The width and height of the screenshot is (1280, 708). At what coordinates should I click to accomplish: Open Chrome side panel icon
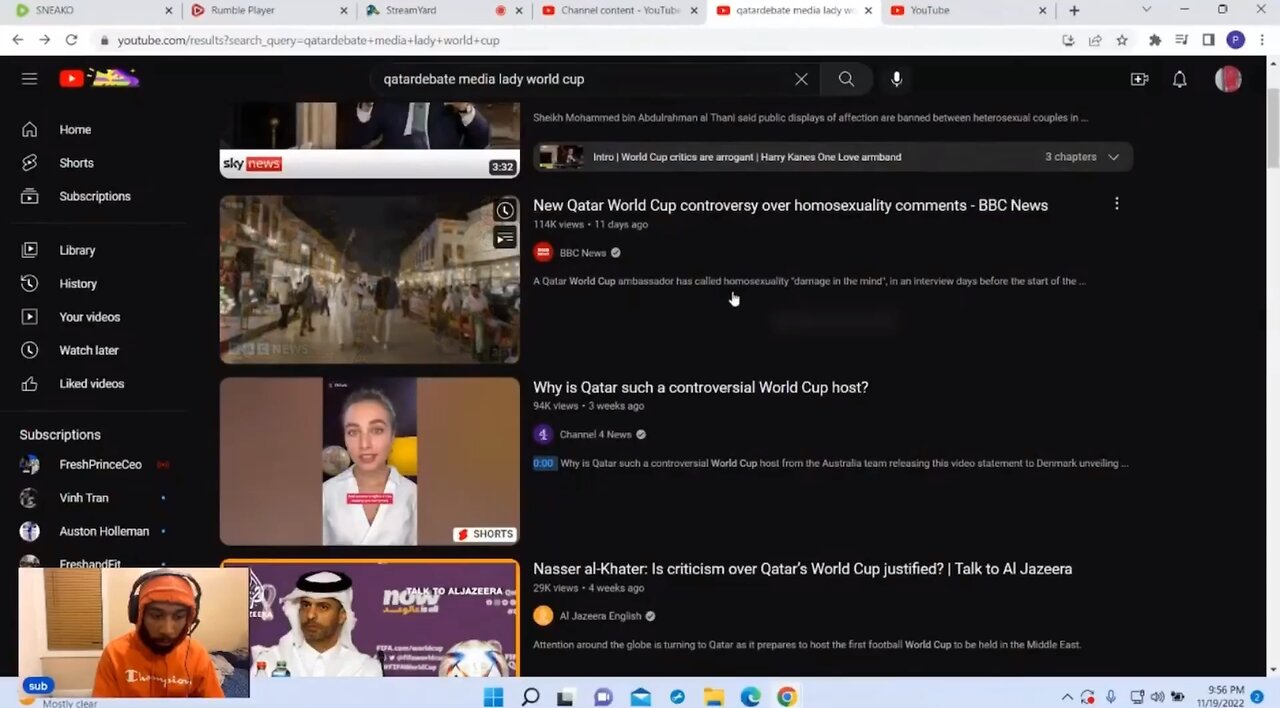click(x=1208, y=40)
